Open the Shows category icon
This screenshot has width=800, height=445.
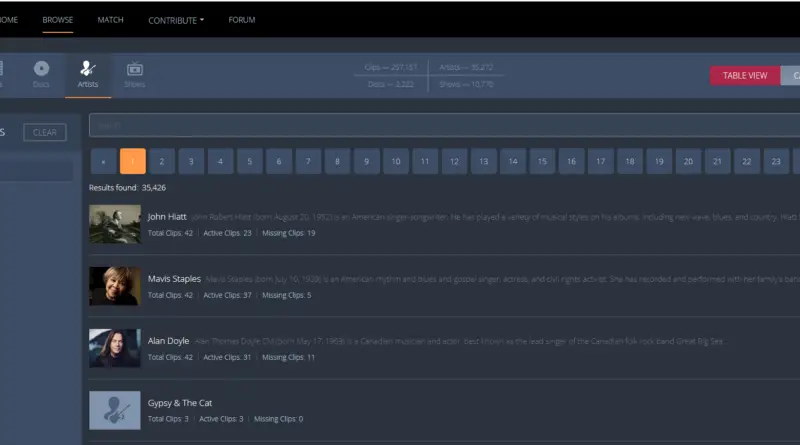(135, 75)
